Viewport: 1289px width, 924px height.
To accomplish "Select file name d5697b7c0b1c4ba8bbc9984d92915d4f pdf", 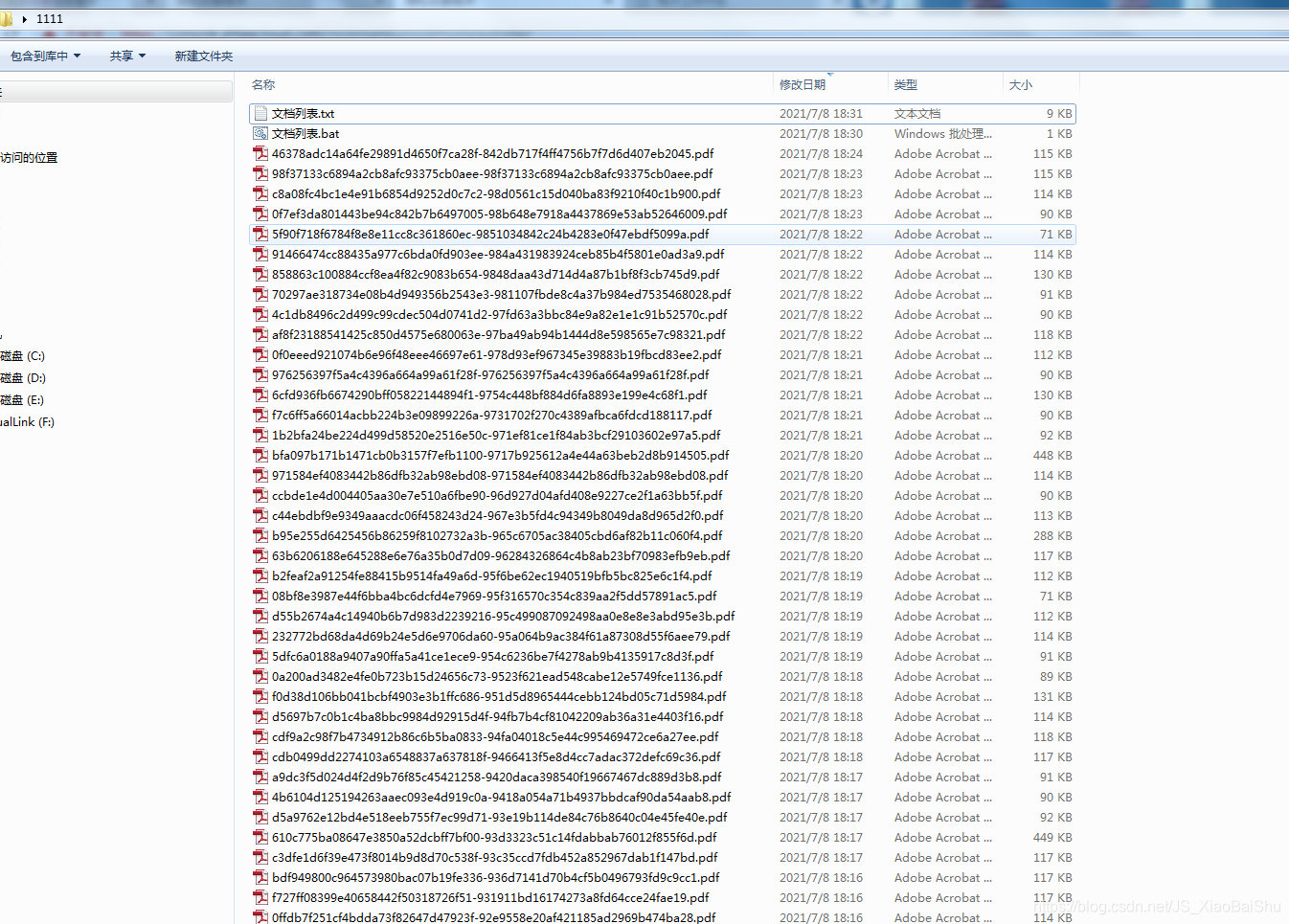I will 498,716.
